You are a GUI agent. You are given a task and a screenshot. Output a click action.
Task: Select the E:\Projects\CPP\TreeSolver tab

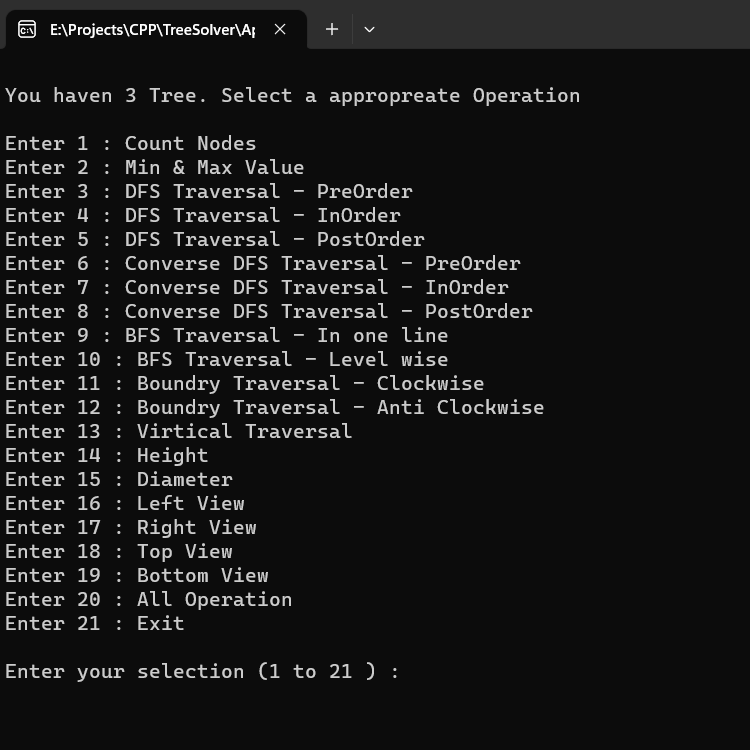tap(154, 30)
